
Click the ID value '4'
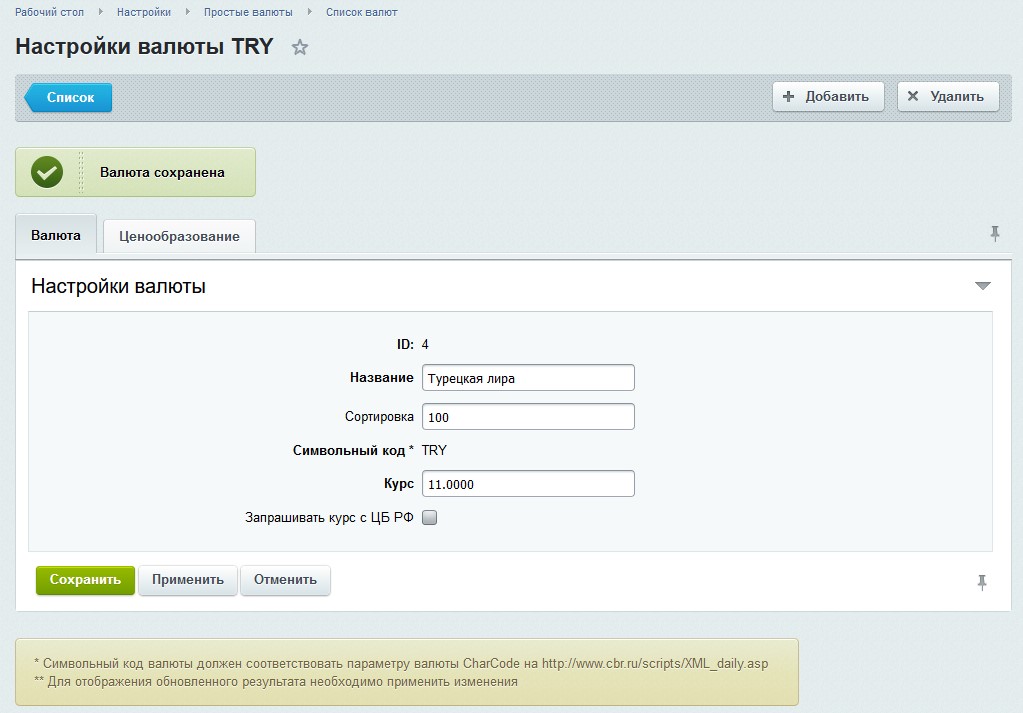425,344
